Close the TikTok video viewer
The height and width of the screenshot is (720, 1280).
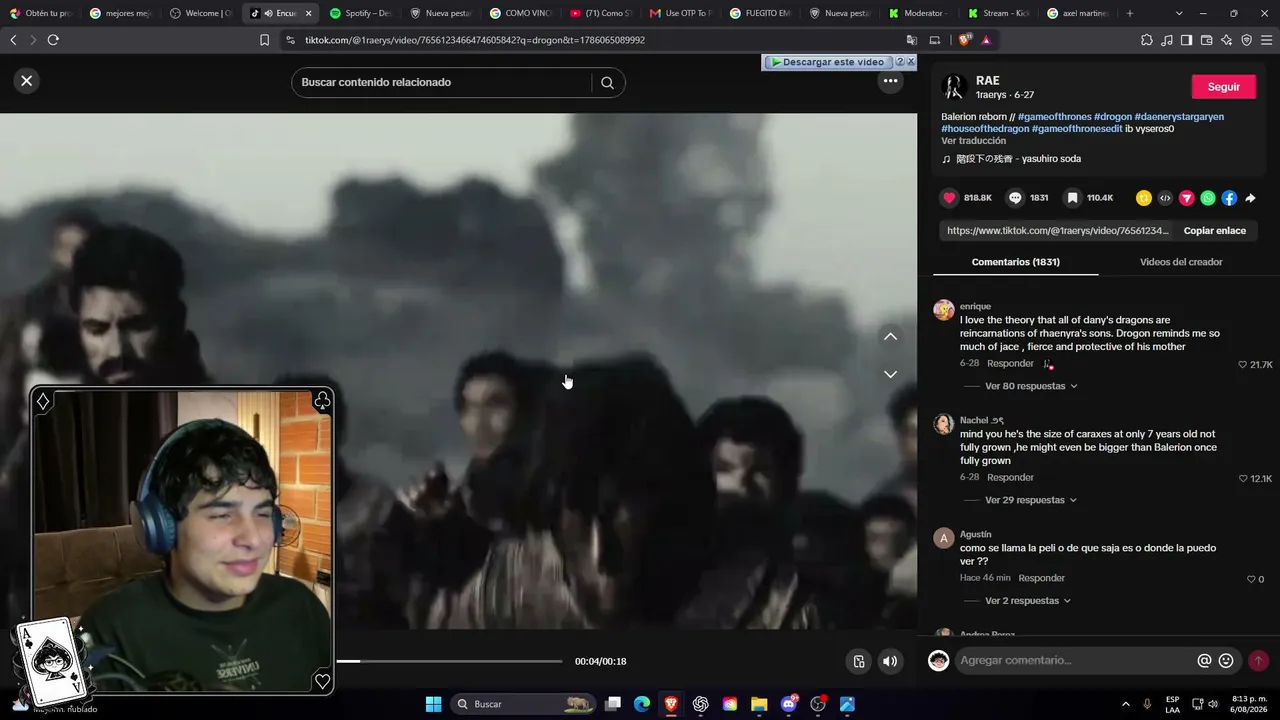tap(27, 81)
